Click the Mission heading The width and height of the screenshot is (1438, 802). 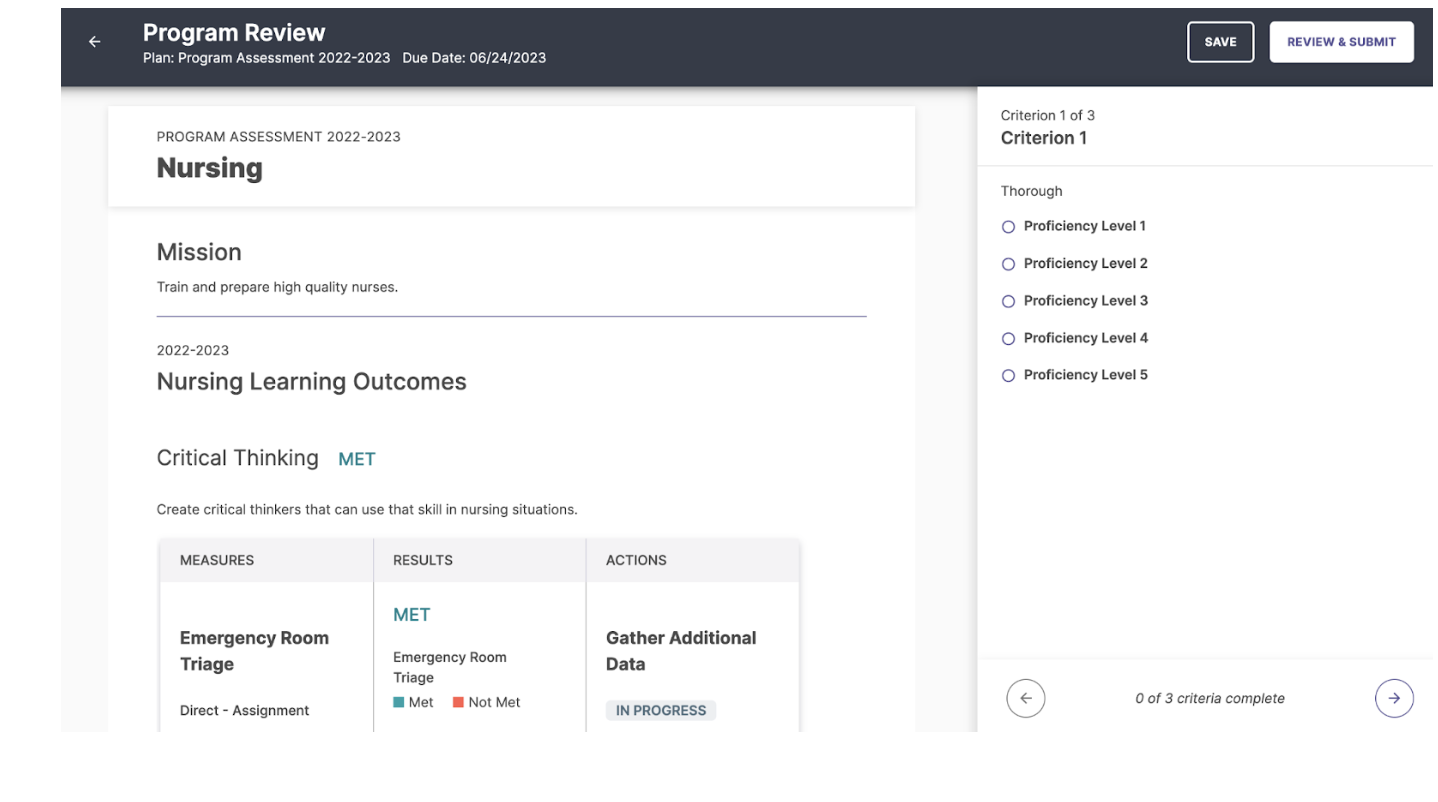(x=199, y=252)
